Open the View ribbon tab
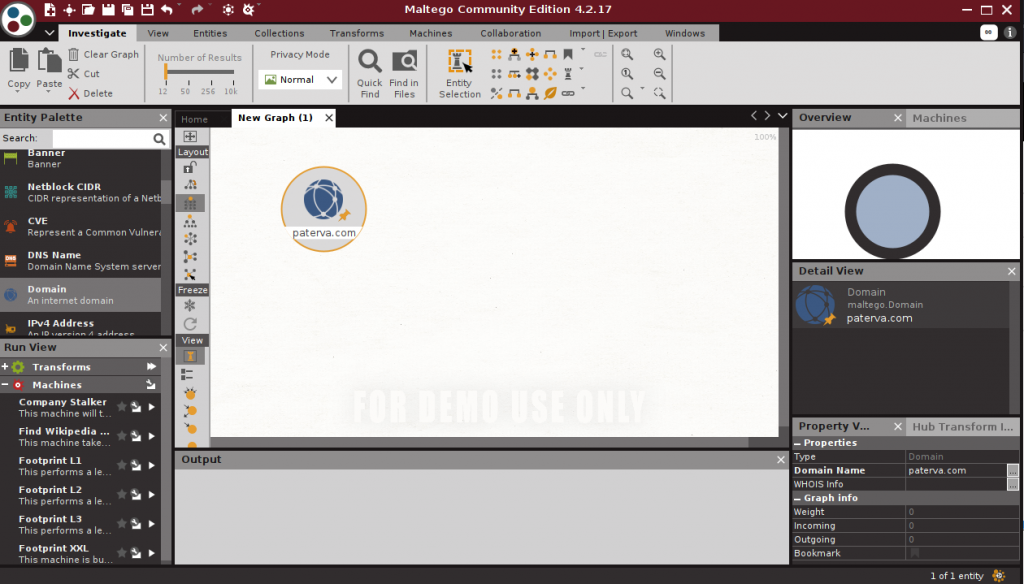The height and width of the screenshot is (584, 1024). [158, 33]
